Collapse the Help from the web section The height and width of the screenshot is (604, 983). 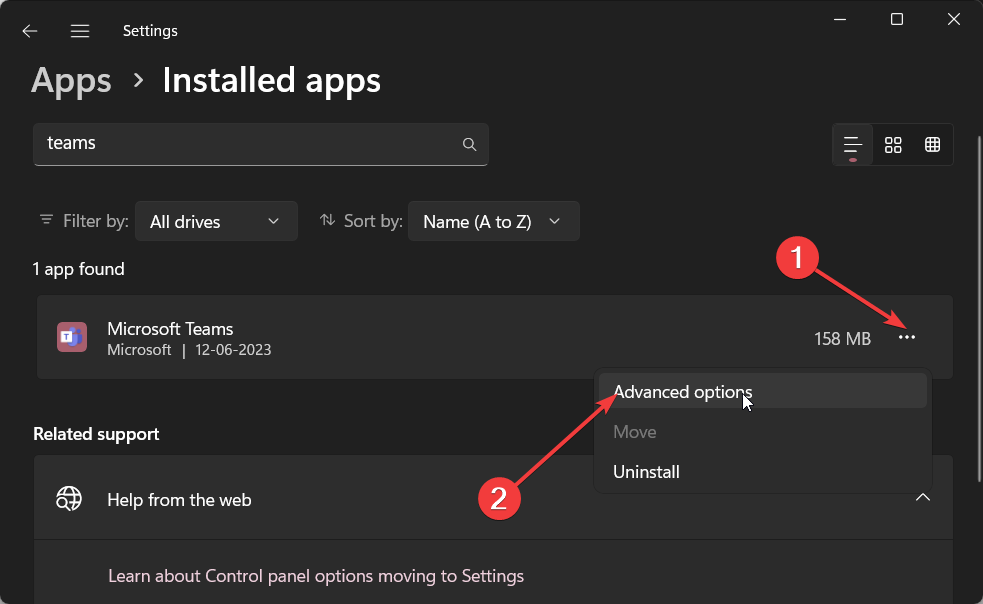tap(922, 497)
